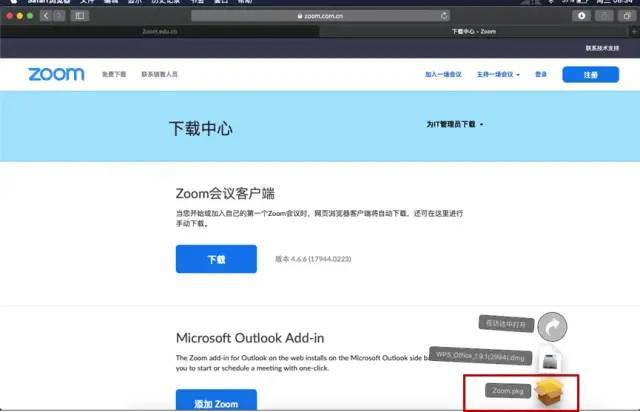Click the Open in Finder arrow icon
The height and width of the screenshot is (412, 640).
(552, 325)
